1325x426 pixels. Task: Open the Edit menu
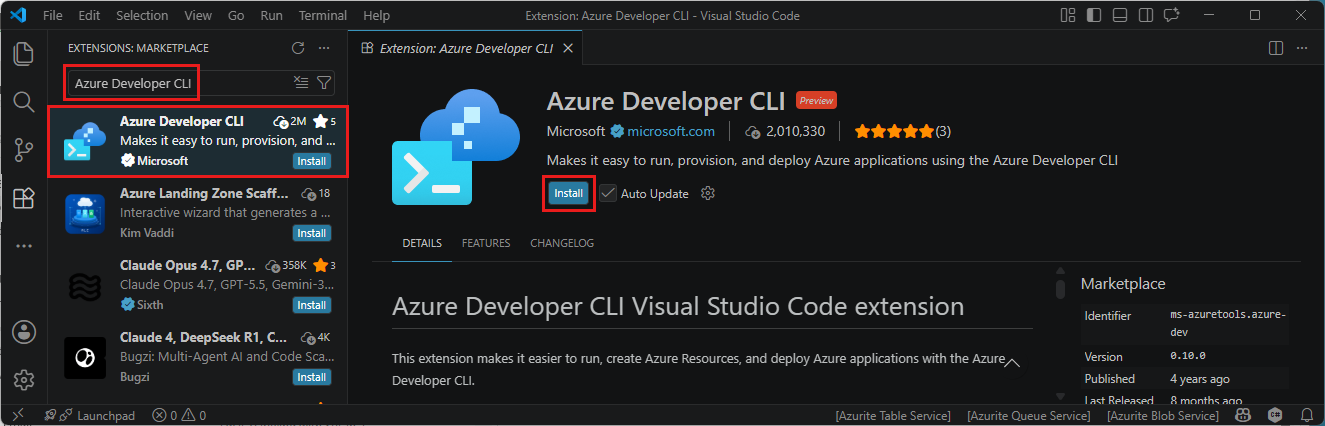89,16
